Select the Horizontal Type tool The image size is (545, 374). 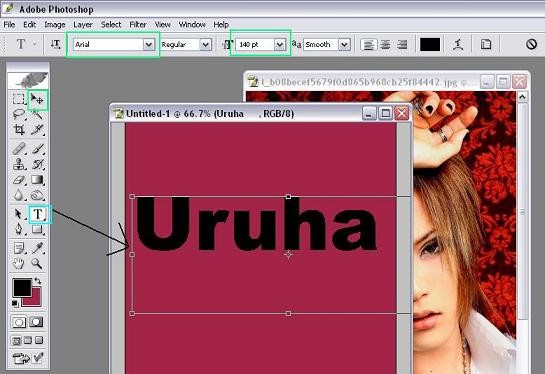(38, 214)
